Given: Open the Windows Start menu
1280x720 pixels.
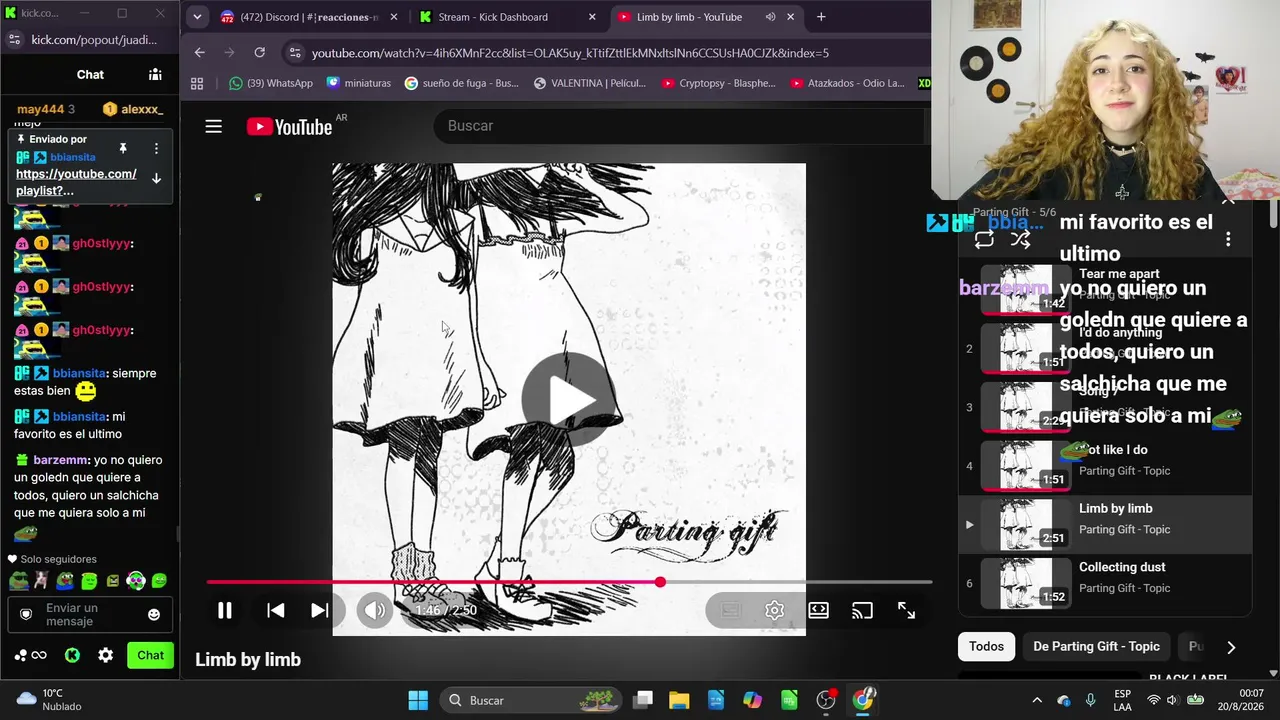Looking at the screenshot, I should coord(418,700).
